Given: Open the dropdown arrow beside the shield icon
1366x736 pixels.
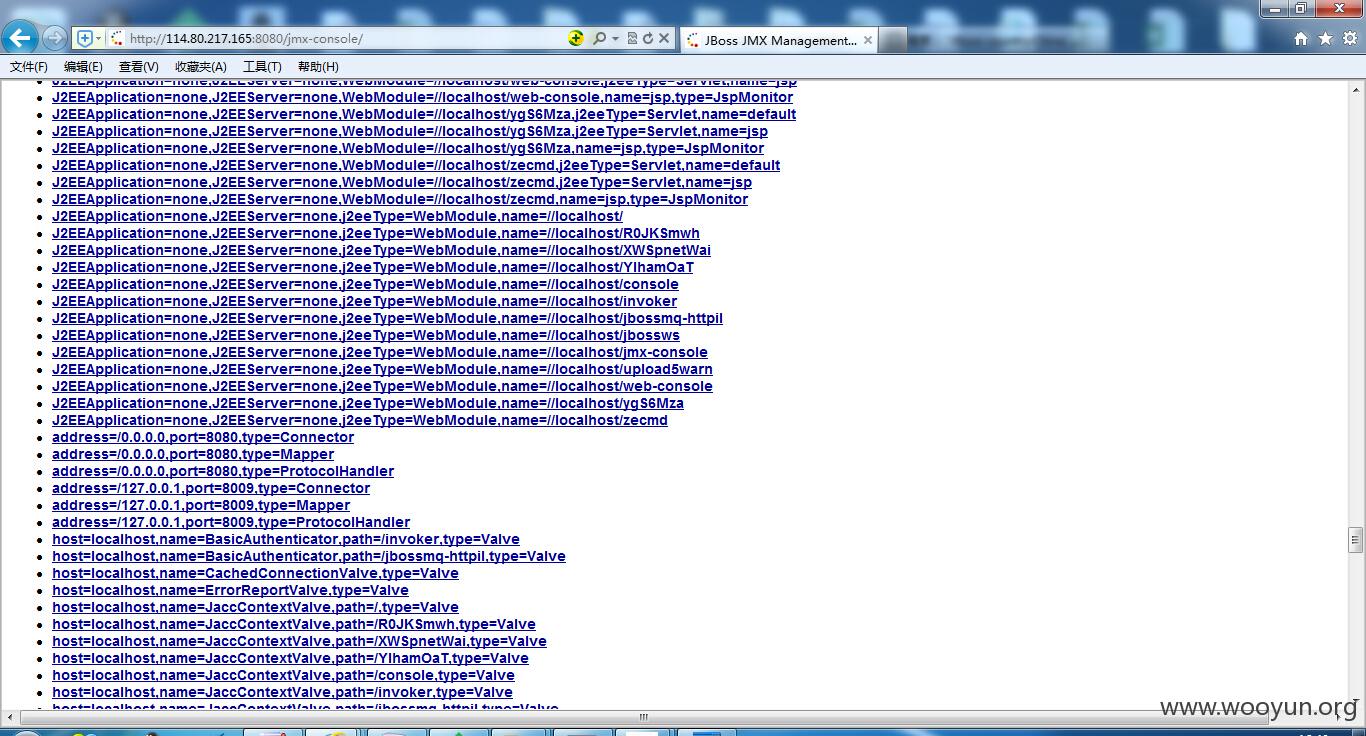Looking at the screenshot, I should coord(98,38).
